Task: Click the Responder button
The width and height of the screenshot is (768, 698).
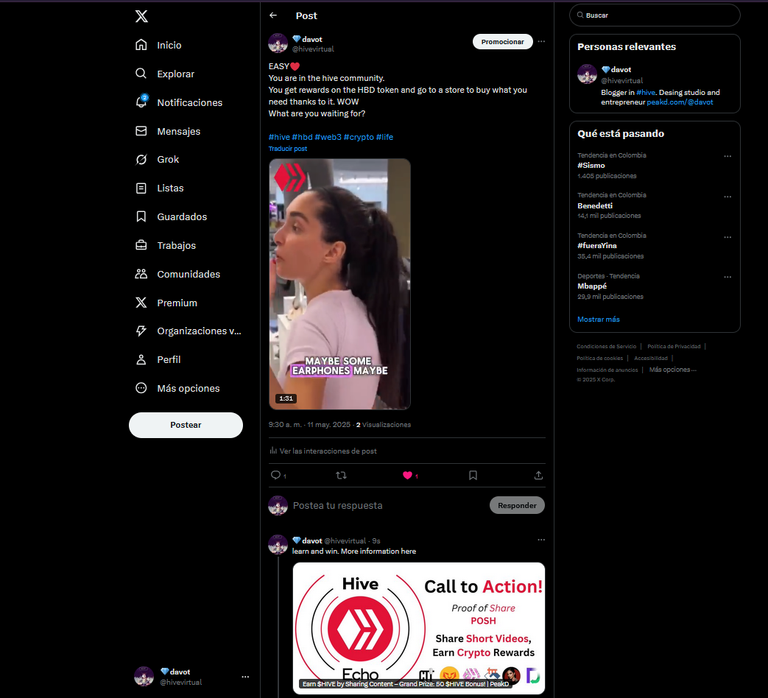Action: click(x=517, y=505)
